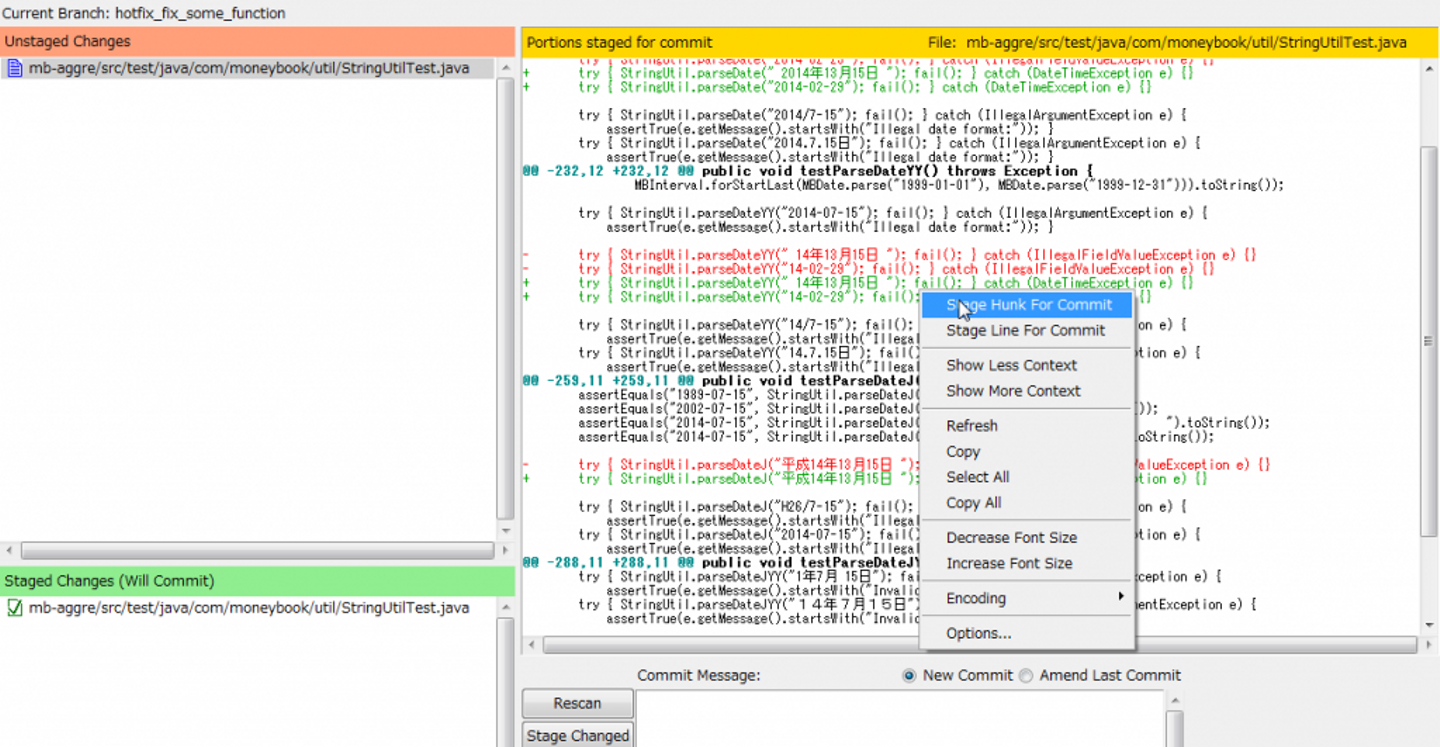Screen dimensions: 1440x747
Task: Choose Stage Line For Commit
Action: tap(1025, 331)
